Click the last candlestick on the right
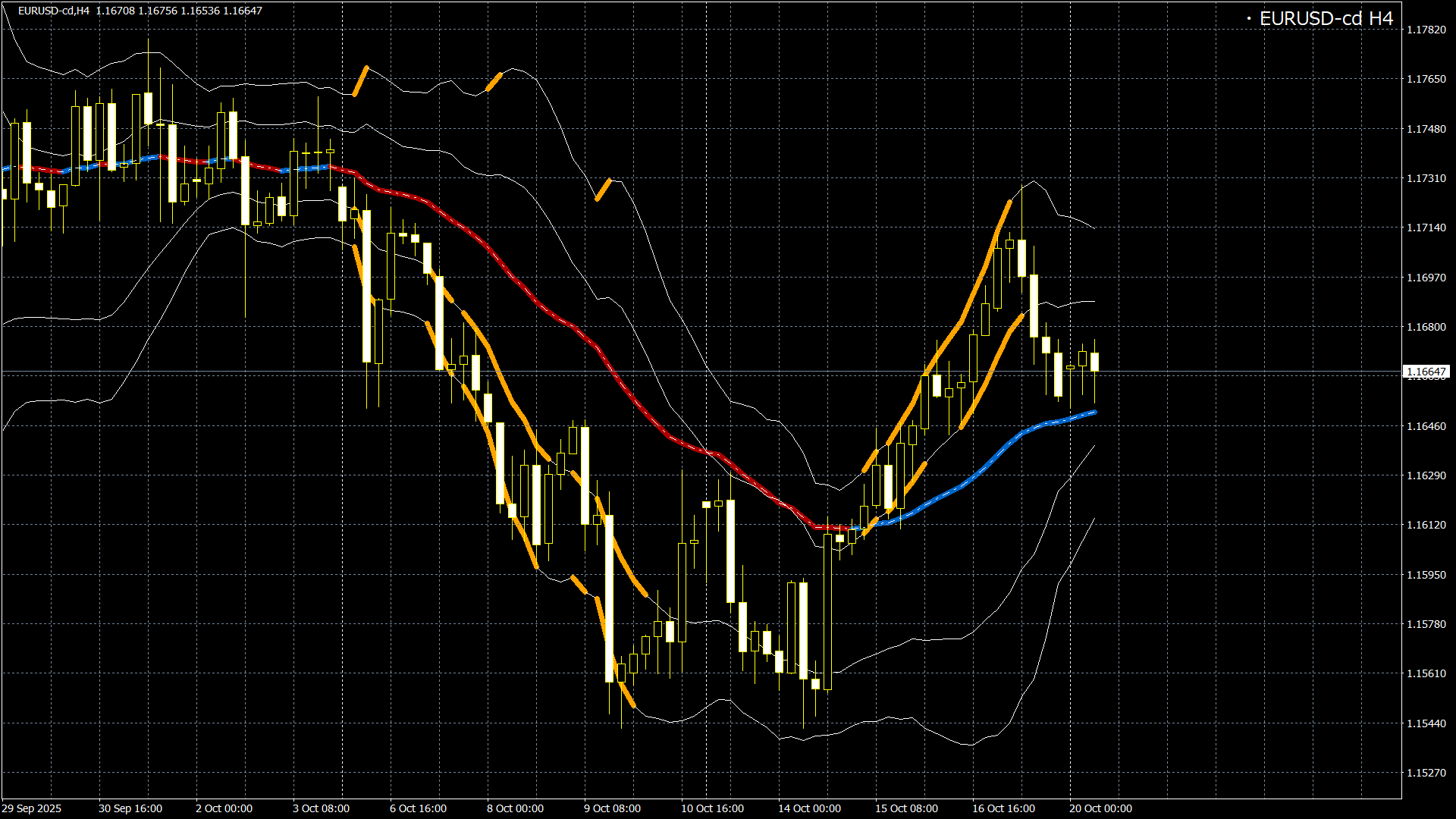 coord(1094,362)
